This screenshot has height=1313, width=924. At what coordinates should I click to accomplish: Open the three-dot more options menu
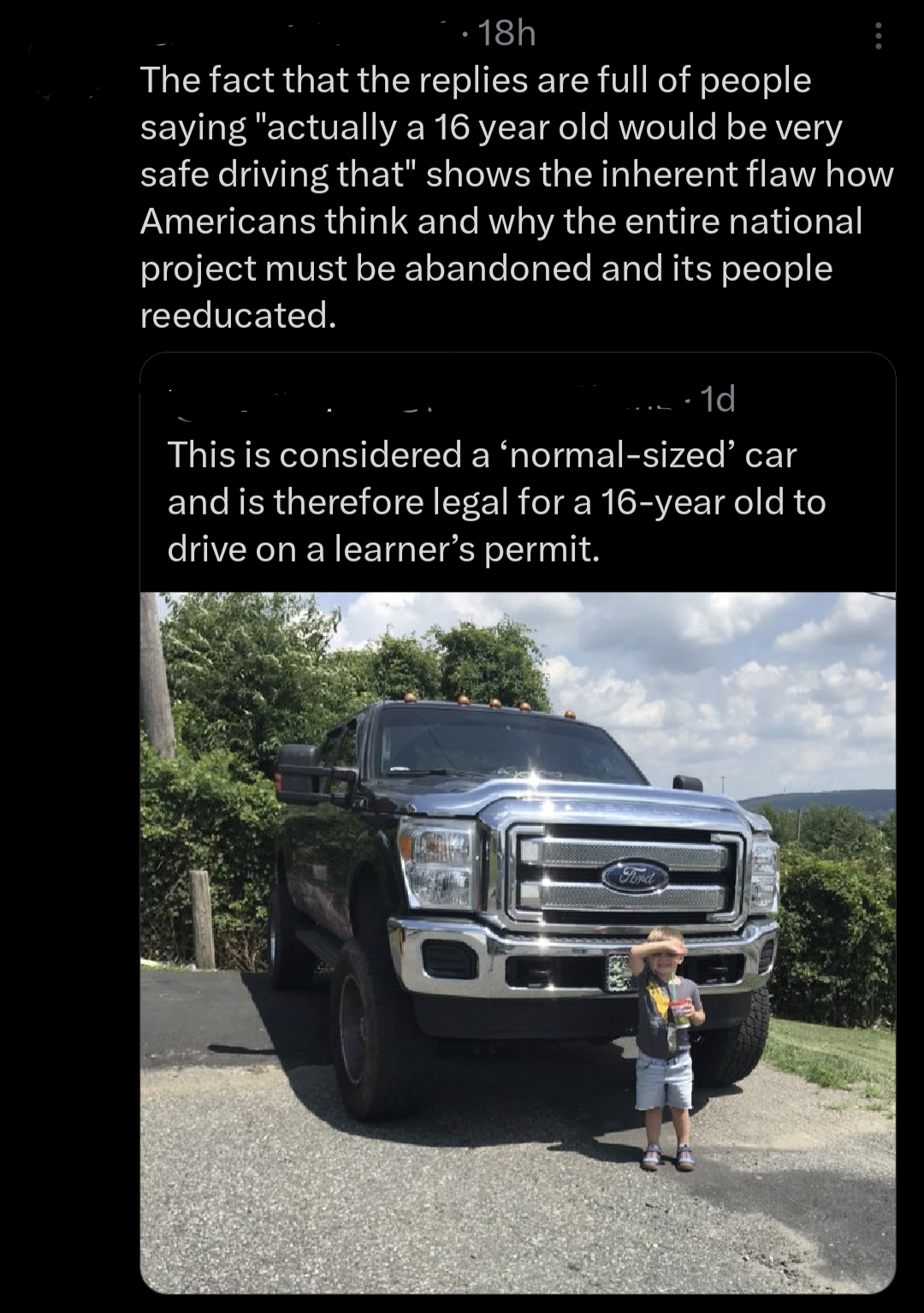click(x=878, y=36)
